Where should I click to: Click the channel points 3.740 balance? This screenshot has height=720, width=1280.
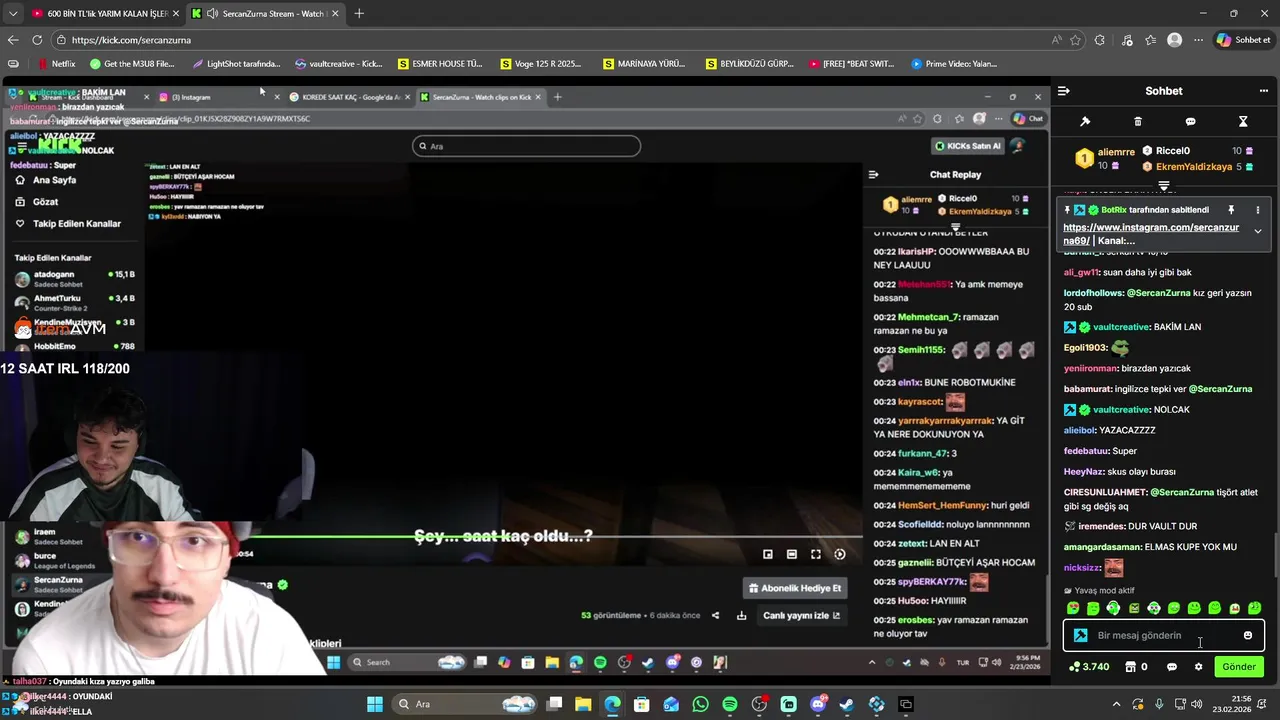pyautogui.click(x=1089, y=667)
